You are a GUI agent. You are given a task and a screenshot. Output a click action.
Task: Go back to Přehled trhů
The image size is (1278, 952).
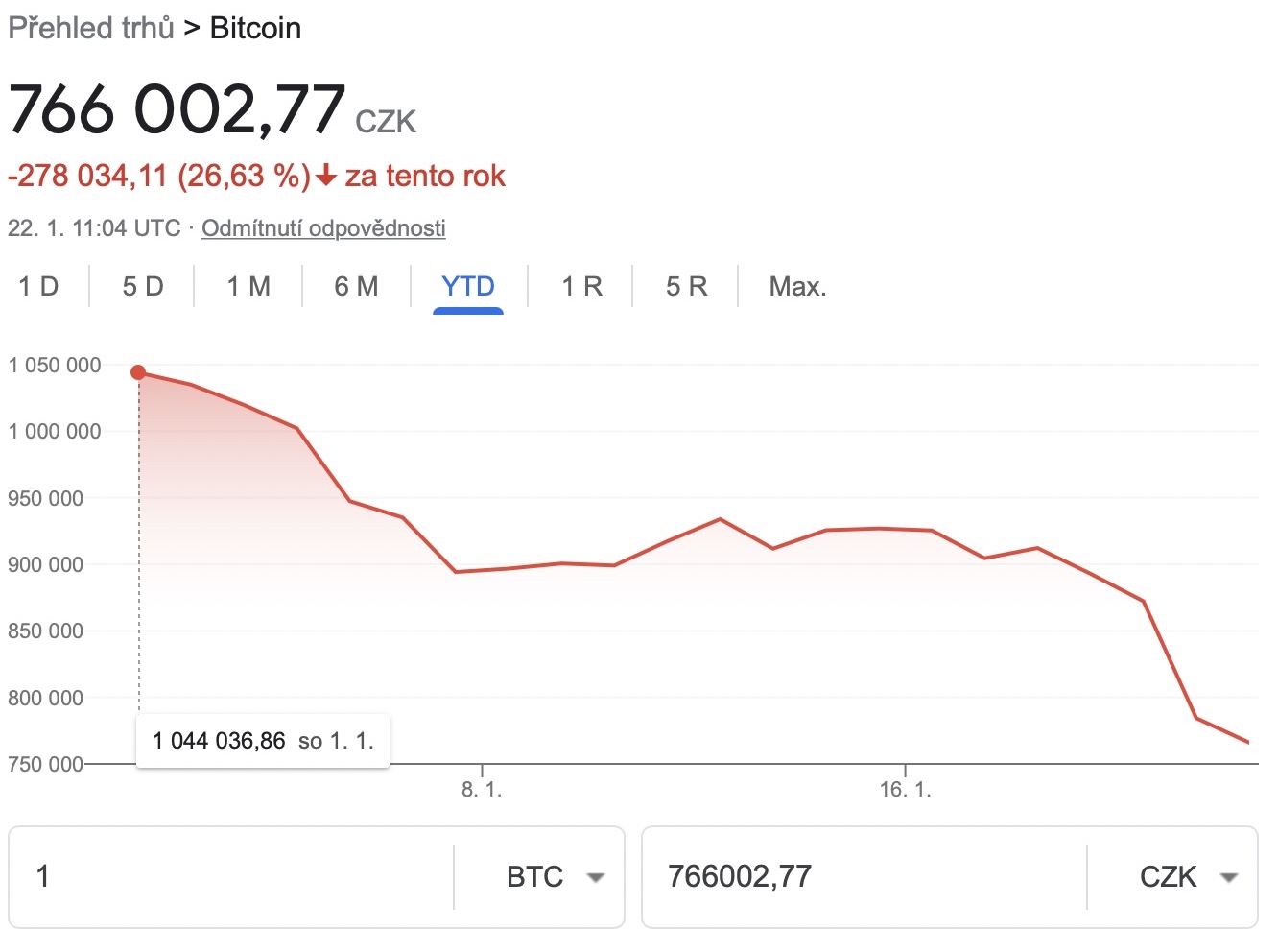[x=91, y=28]
